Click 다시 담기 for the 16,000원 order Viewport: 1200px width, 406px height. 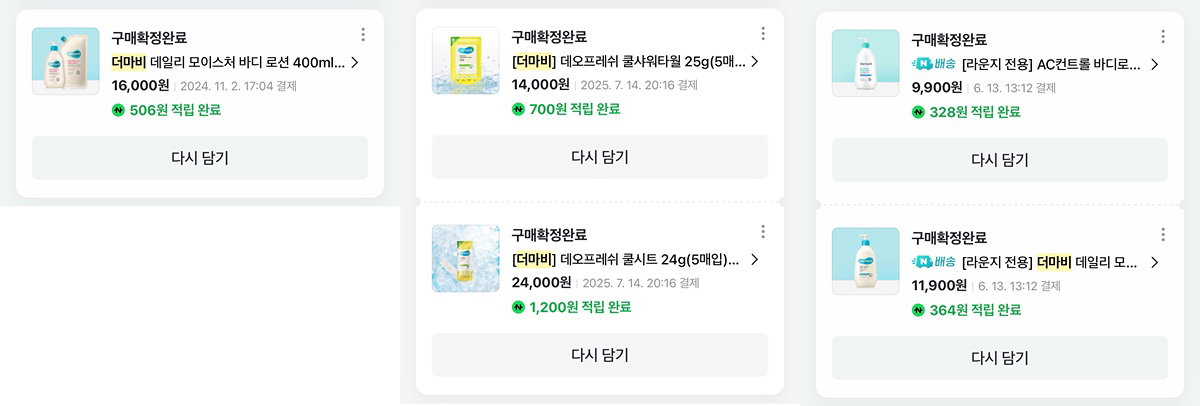200,158
